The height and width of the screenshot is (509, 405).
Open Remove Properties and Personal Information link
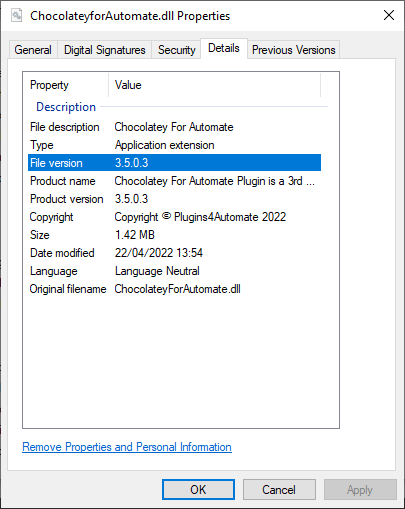pos(127,447)
